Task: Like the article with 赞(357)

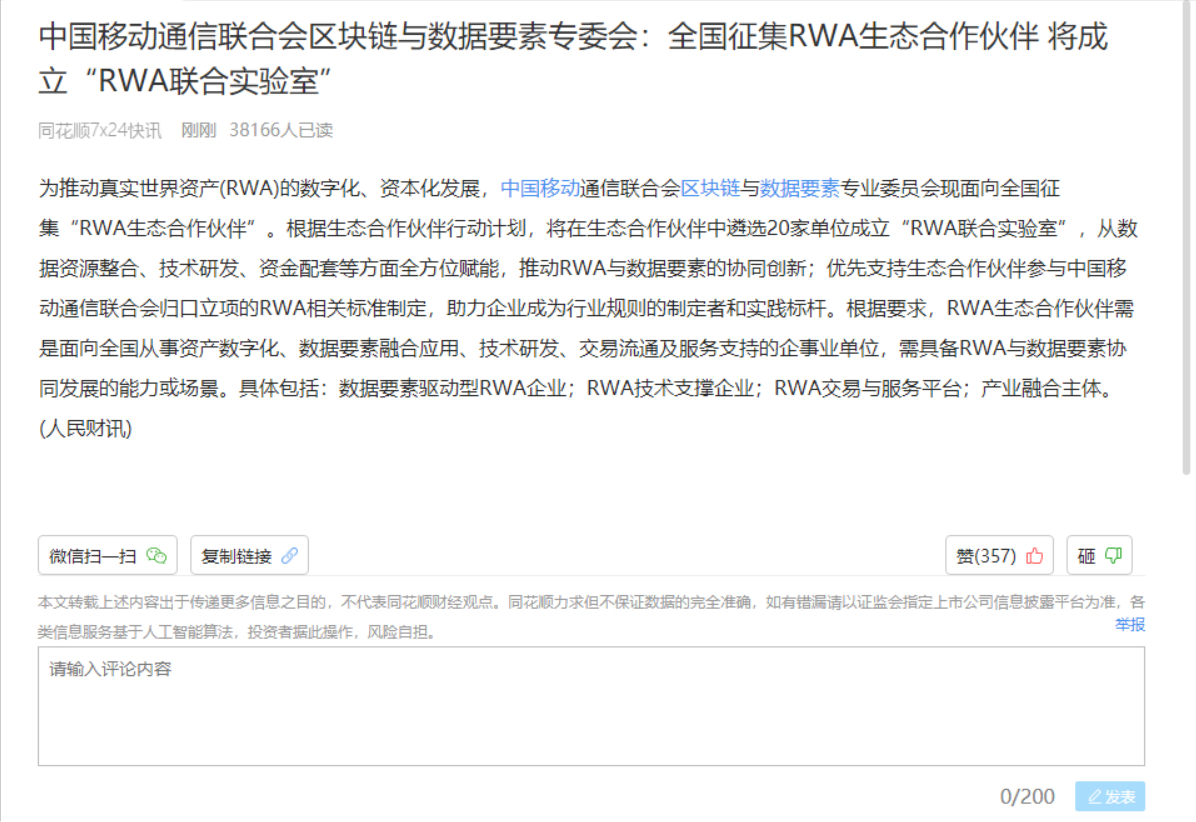Action: click(x=999, y=555)
